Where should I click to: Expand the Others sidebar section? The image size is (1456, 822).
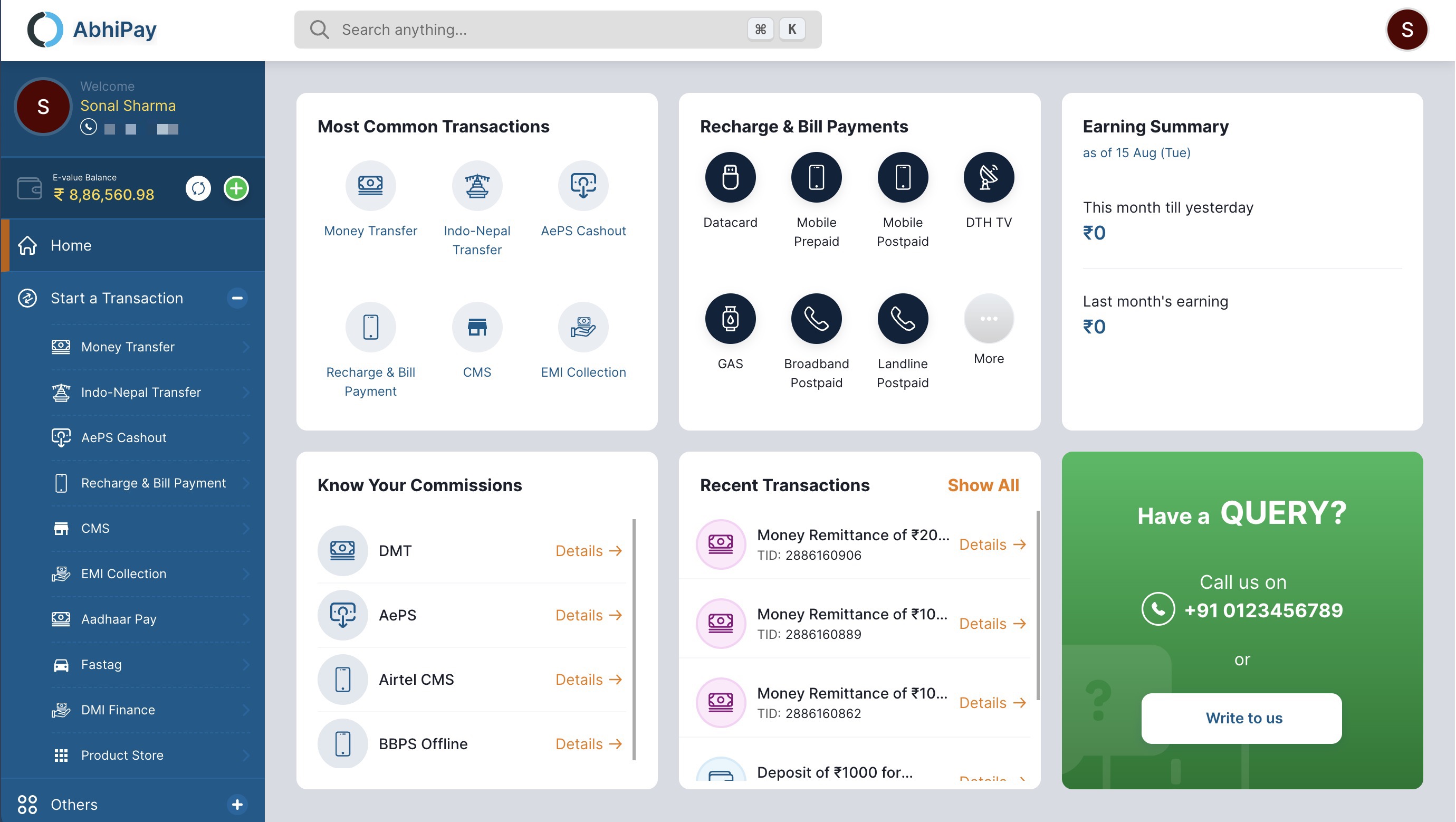(x=237, y=804)
